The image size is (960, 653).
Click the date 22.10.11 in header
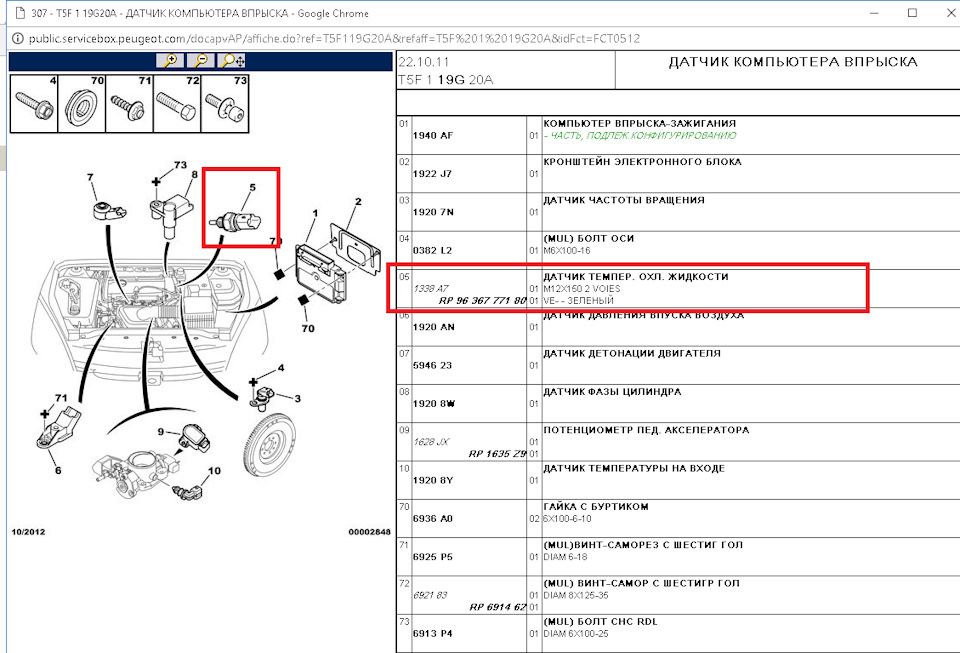click(424, 62)
